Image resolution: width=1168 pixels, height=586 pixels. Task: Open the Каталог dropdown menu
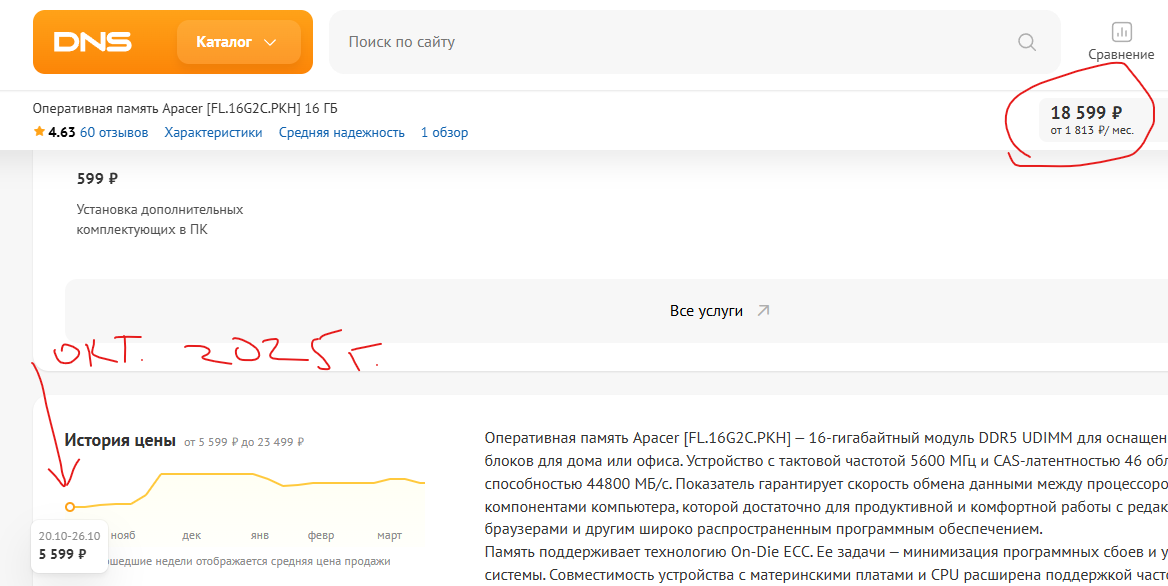(238, 42)
